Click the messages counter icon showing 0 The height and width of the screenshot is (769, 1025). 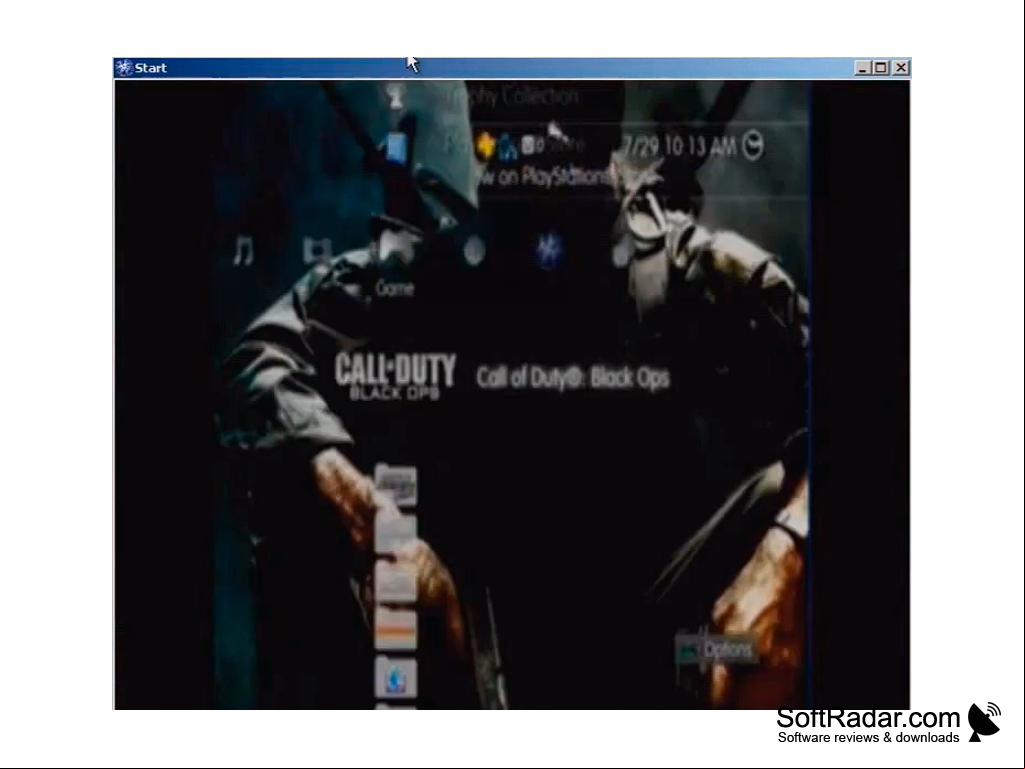point(533,146)
